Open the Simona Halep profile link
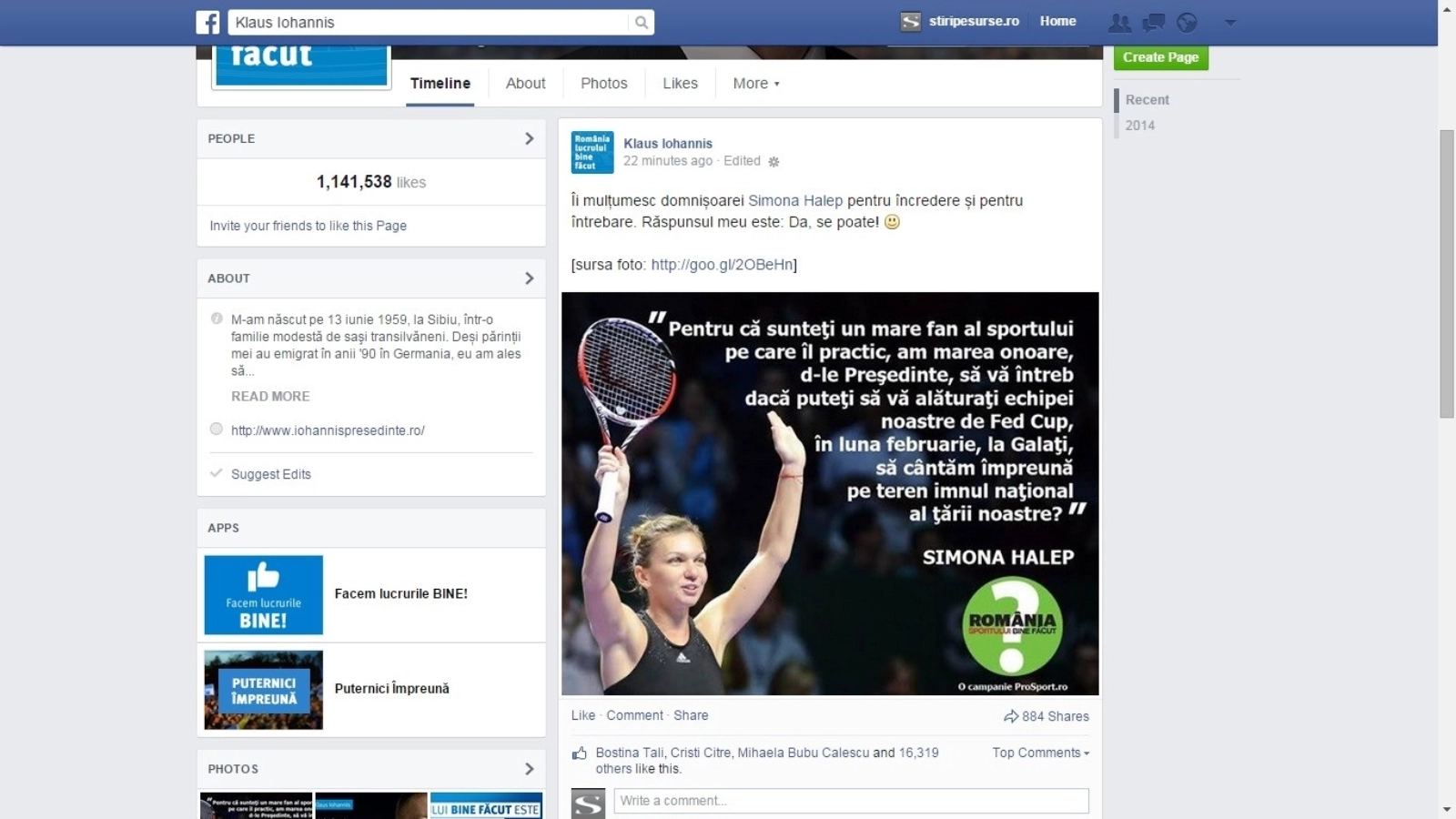Screen dimensions: 1456x819 tap(794, 200)
